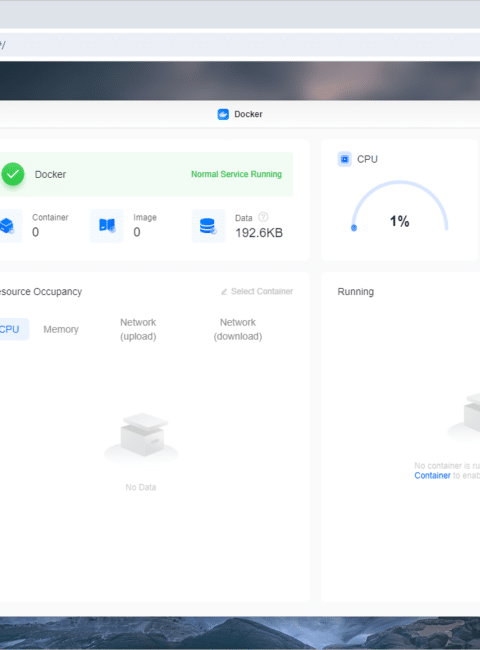This screenshot has height=650, width=480.
Task: Switch to Network (download) tab
Action: click(x=238, y=329)
